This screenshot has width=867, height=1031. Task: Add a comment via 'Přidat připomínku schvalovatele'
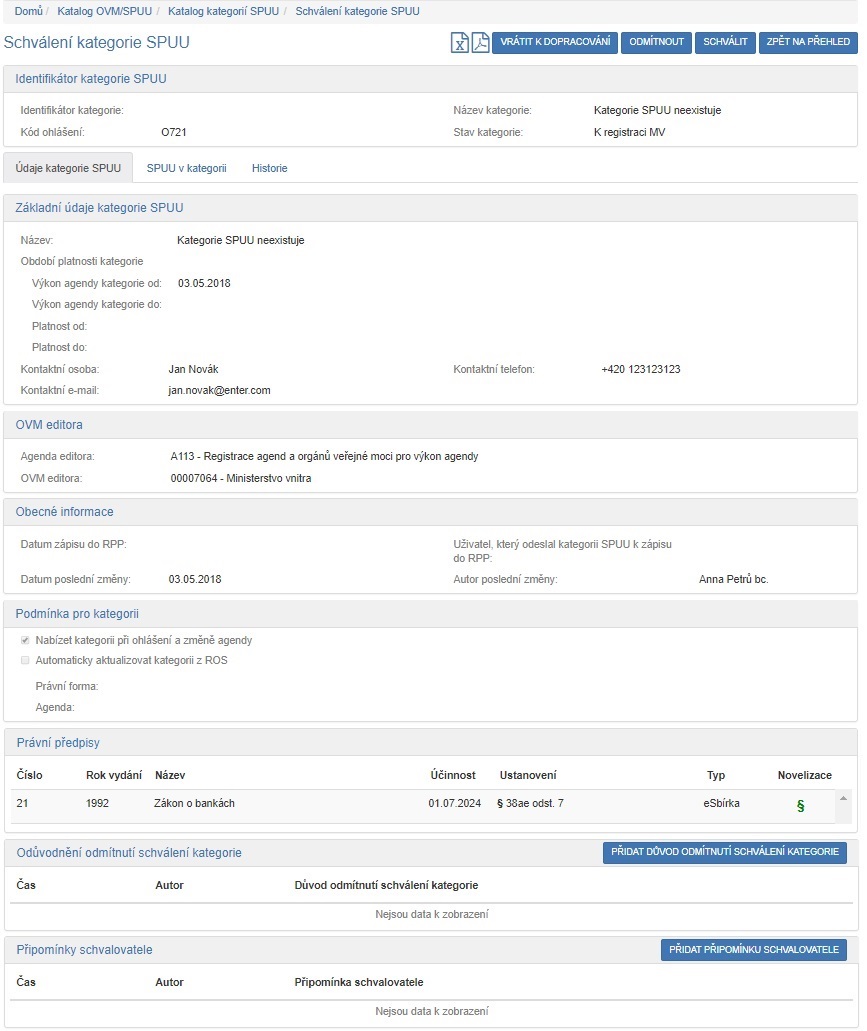coord(754,949)
